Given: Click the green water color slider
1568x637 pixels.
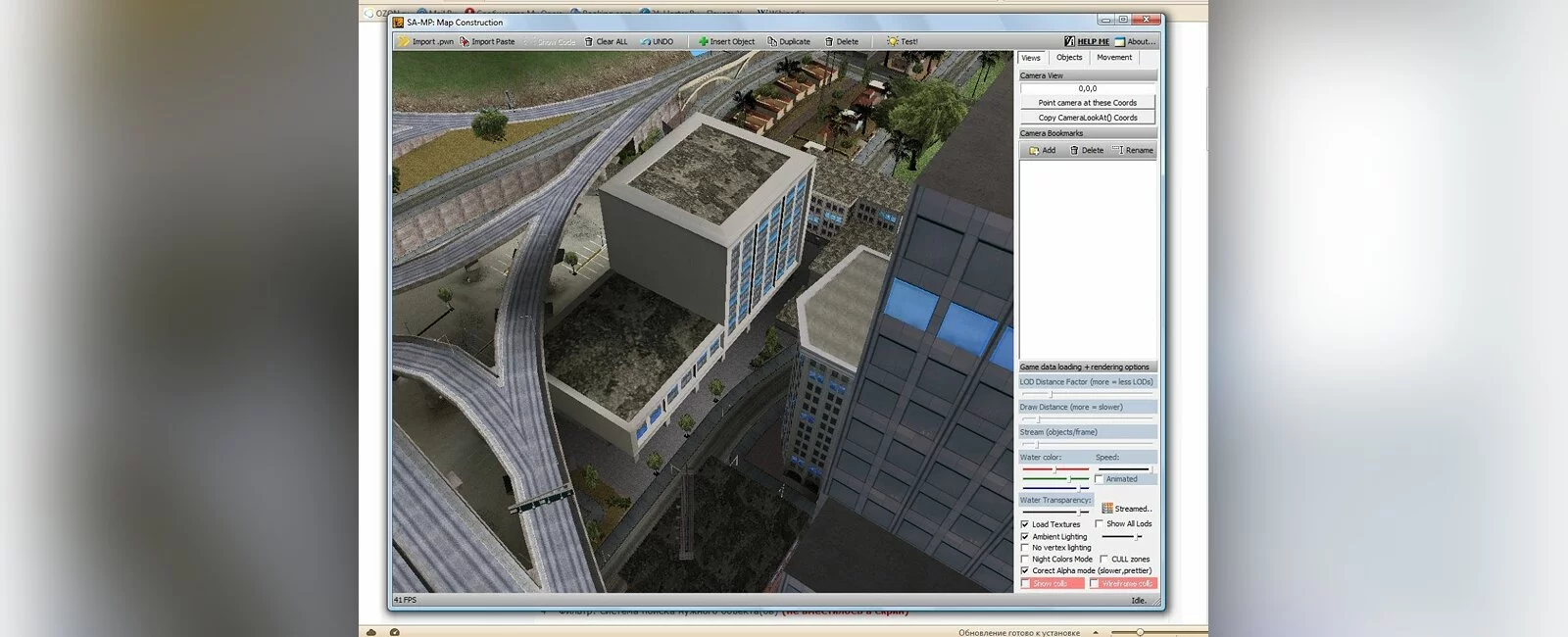Looking at the screenshot, I should click(1055, 479).
